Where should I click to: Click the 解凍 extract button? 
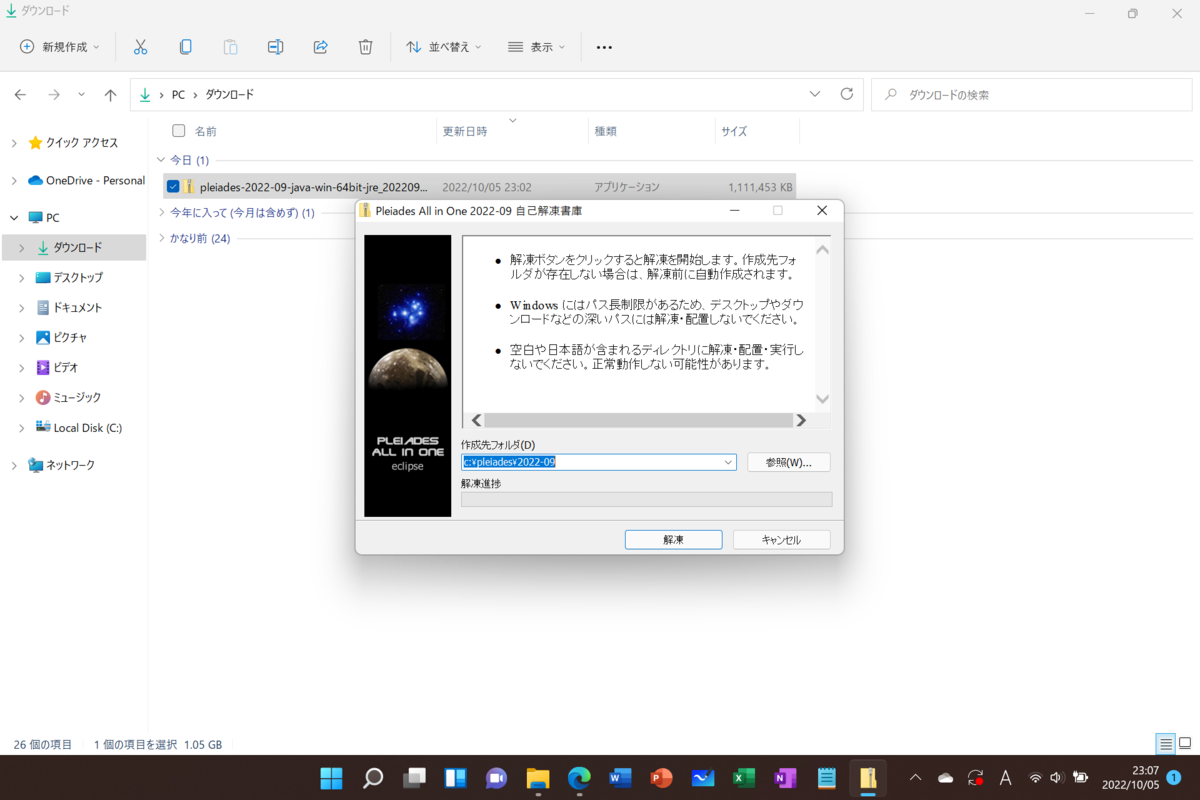(x=673, y=539)
